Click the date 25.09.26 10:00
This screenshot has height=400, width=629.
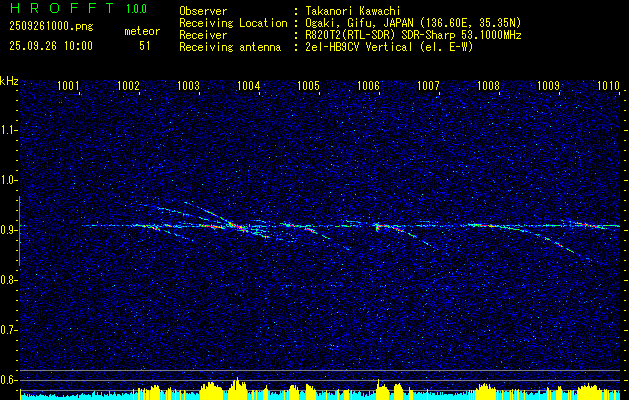(x=51, y=46)
